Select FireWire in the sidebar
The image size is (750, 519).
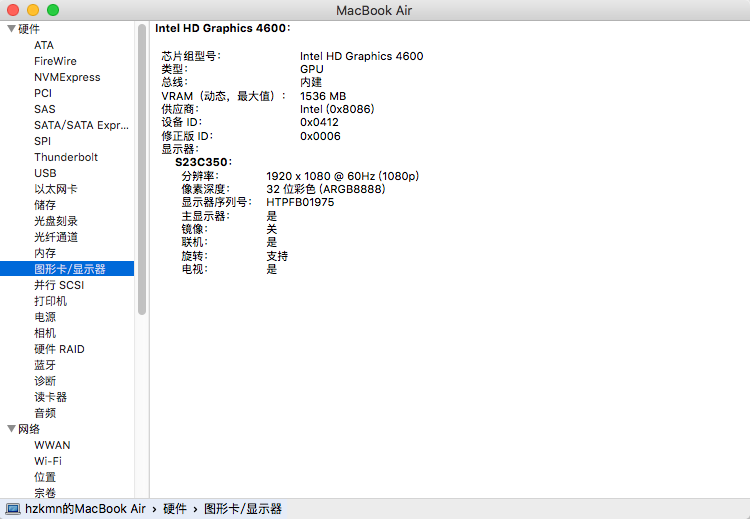tap(55, 61)
